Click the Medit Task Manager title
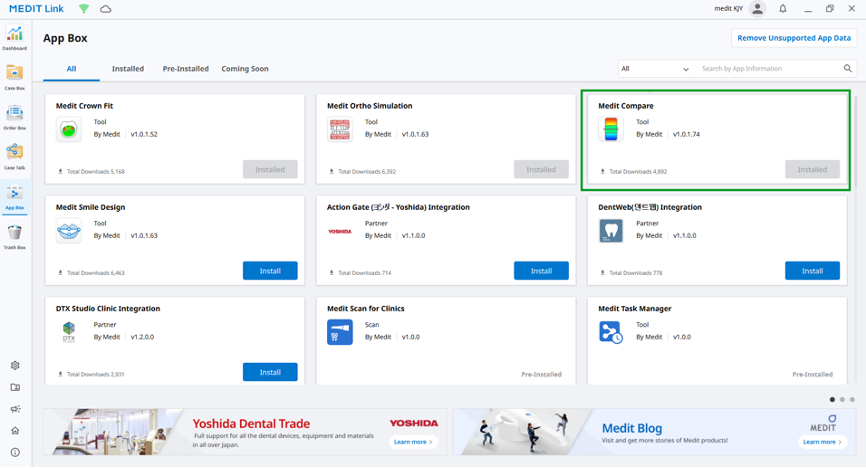This screenshot has height=468, width=866. coord(635,309)
